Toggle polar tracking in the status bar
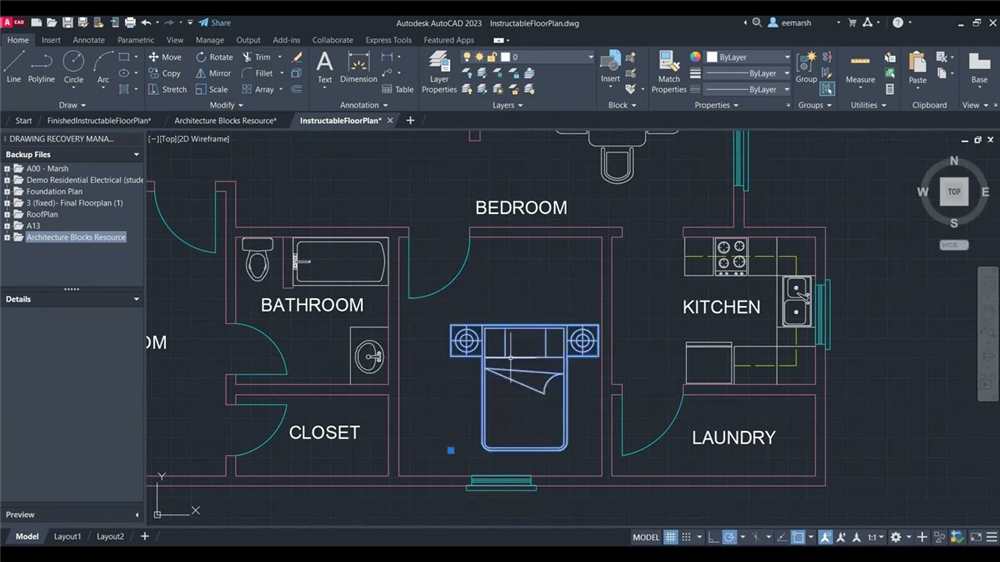The image size is (1000, 562). [730, 537]
